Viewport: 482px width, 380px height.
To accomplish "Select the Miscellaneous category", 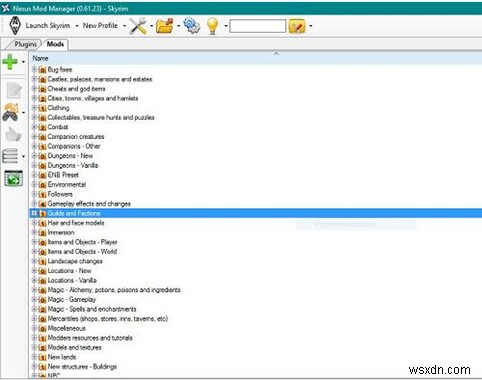I will click(x=67, y=328).
